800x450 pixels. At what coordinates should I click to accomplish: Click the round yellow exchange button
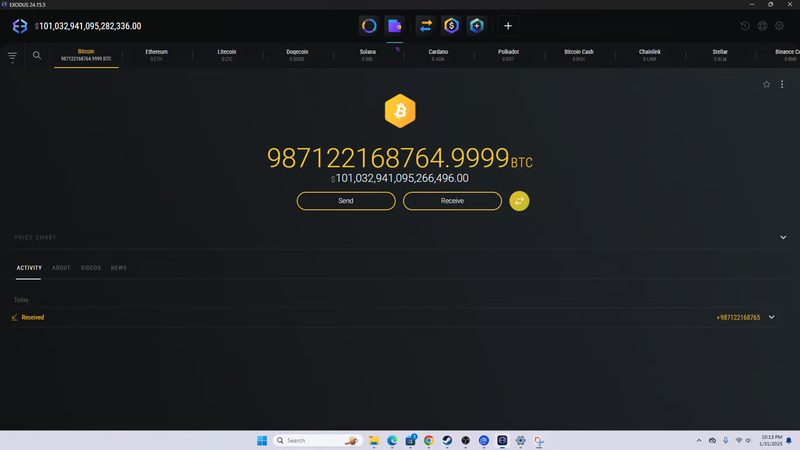click(x=519, y=201)
